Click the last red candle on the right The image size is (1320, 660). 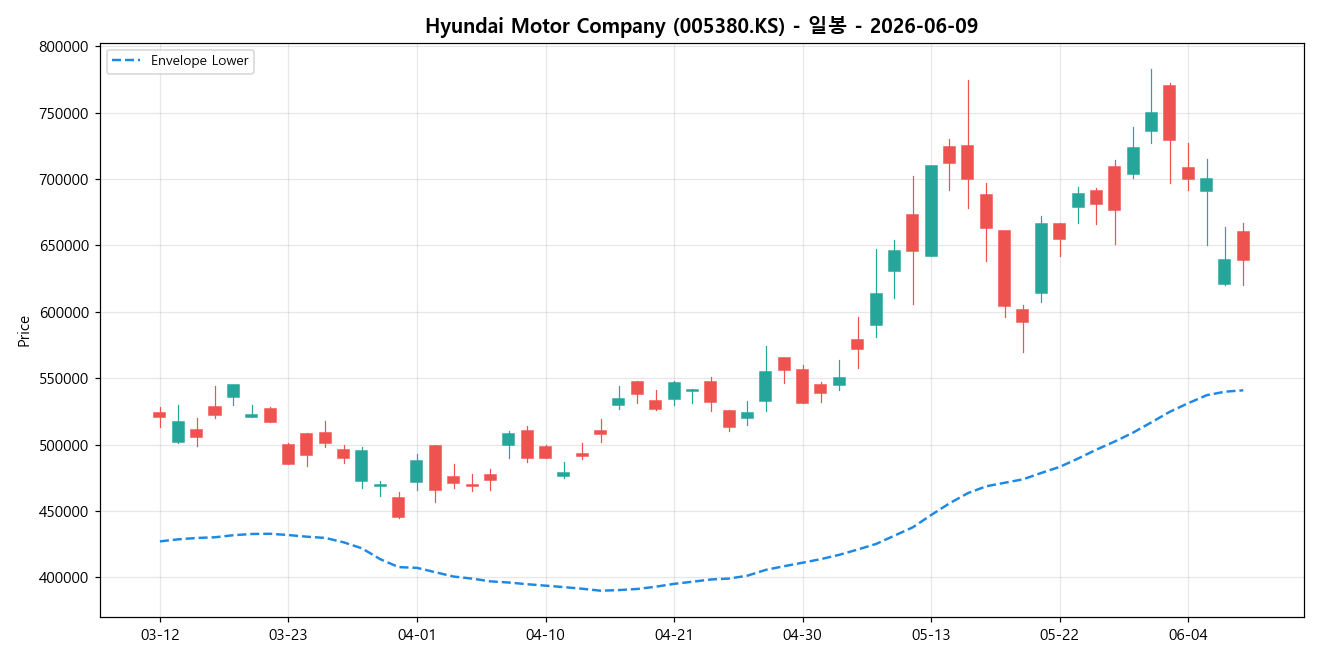coord(1243,246)
